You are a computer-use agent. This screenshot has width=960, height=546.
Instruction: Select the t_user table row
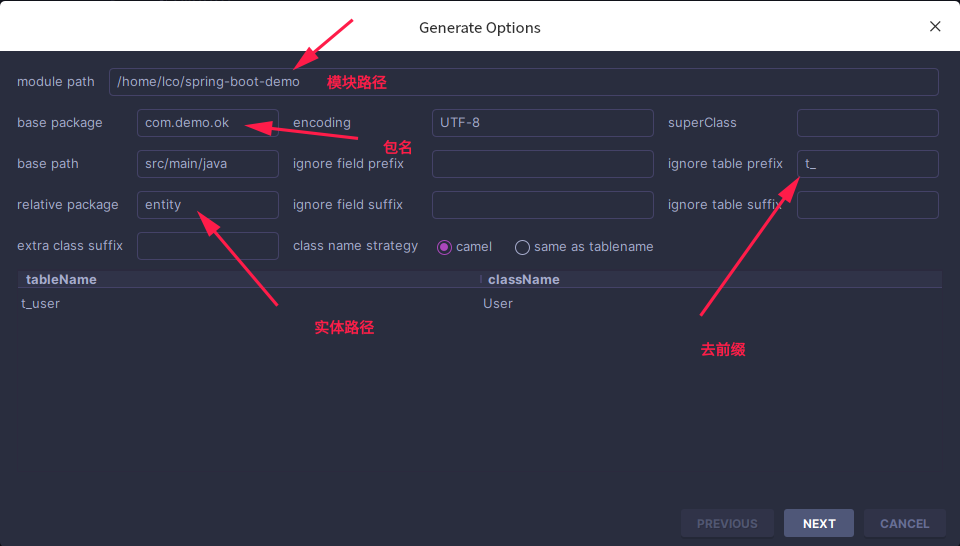(41, 304)
